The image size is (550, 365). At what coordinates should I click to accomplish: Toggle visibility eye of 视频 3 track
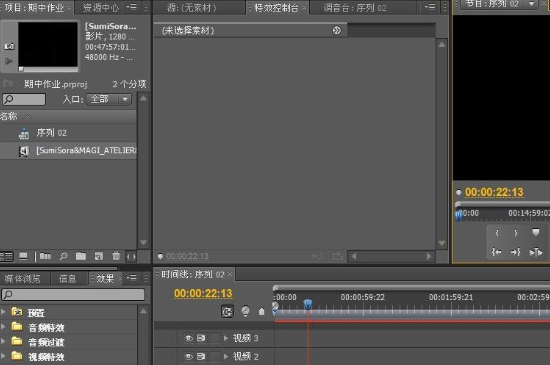pos(188,338)
